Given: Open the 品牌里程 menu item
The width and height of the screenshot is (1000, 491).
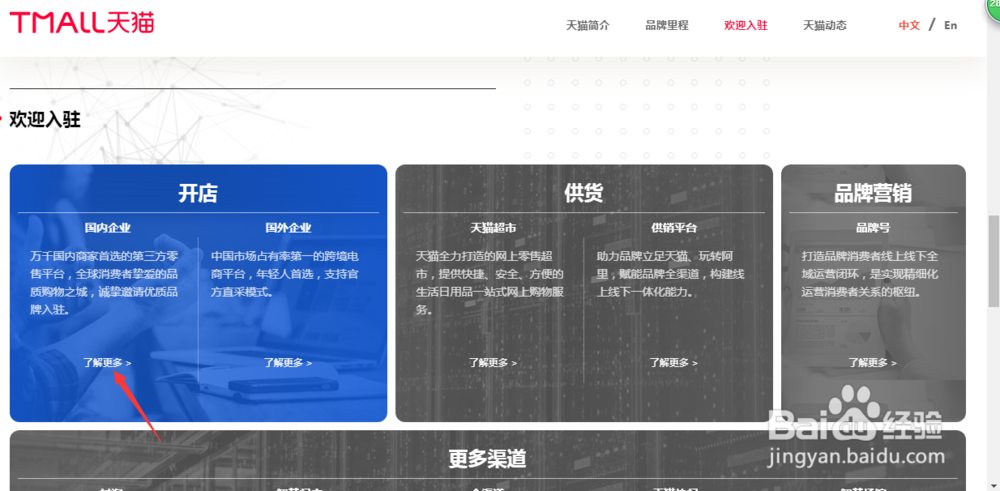Looking at the screenshot, I should point(666,26).
